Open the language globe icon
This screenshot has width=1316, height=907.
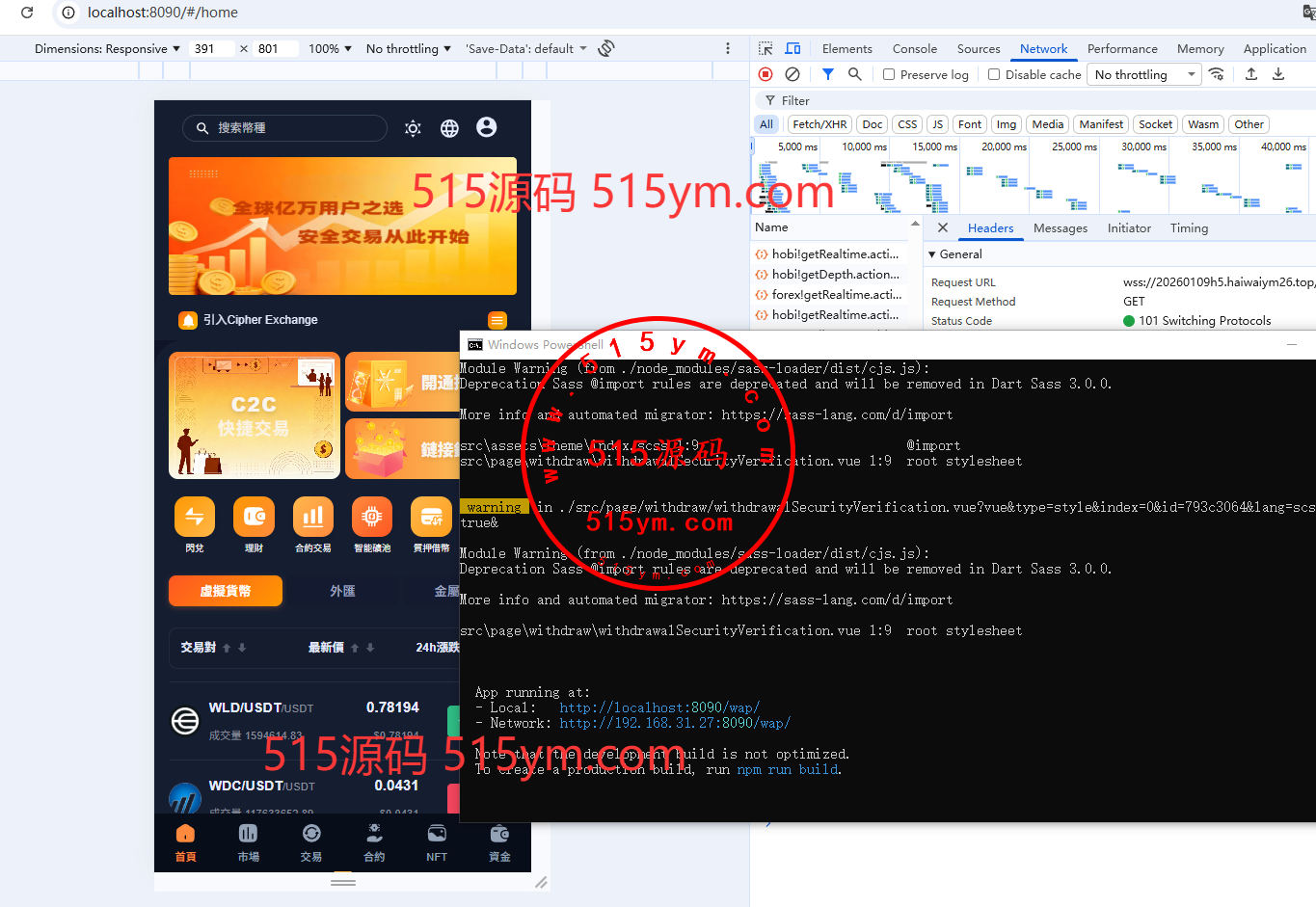(x=449, y=128)
